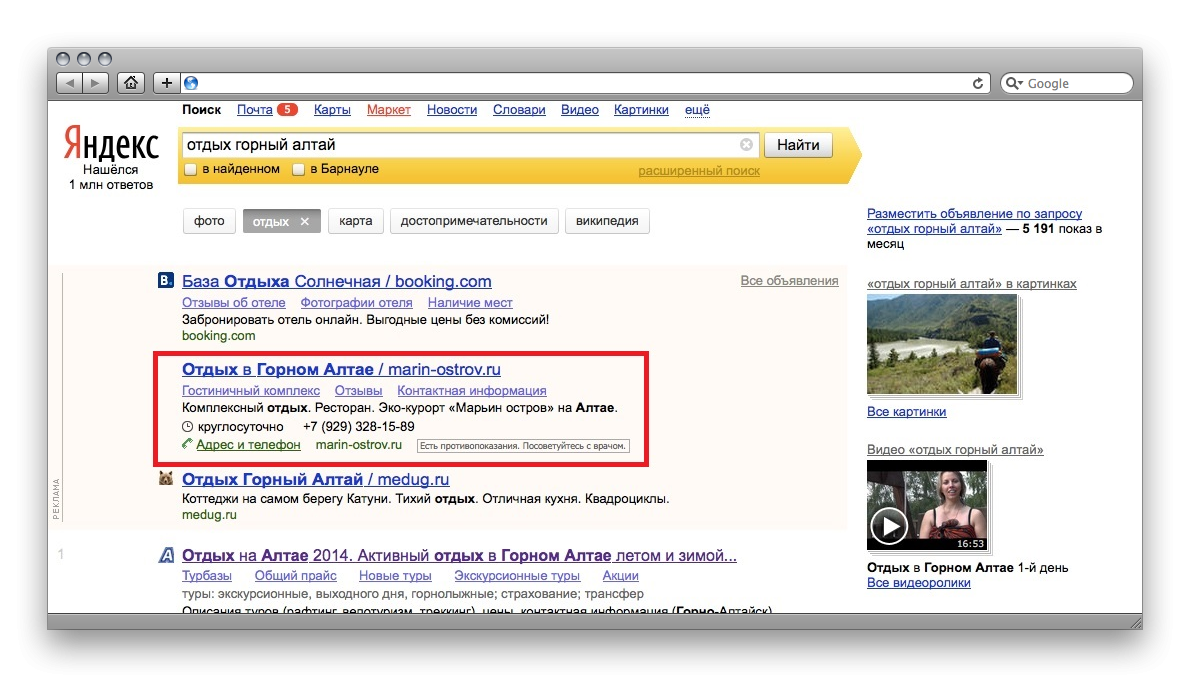Screen dimensions: 1190x677
Task: Open Словари from the top menu
Action: click(519, 109)
